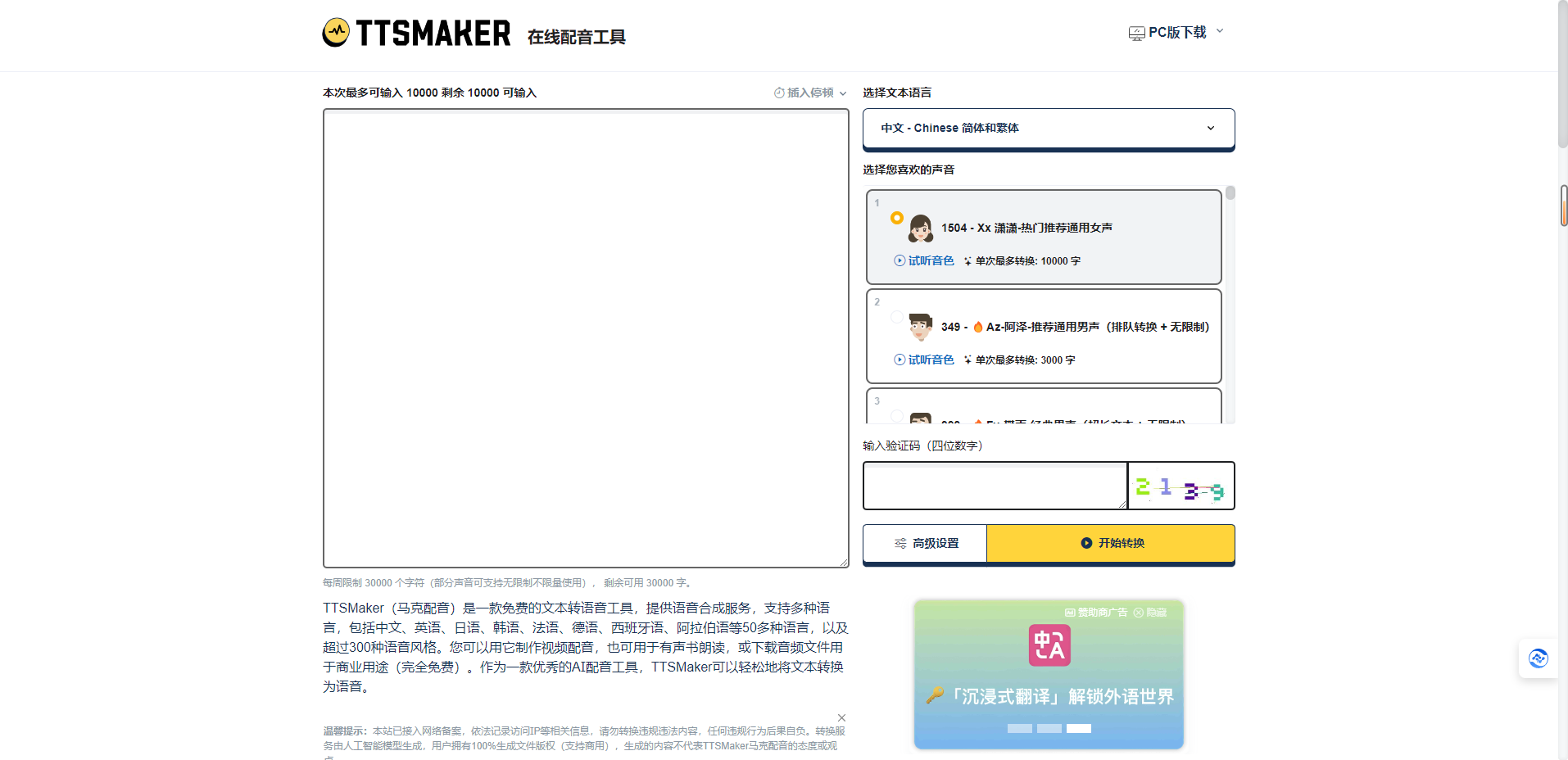Click the captcha input field

pyautogui.click(x=994, y=486)
